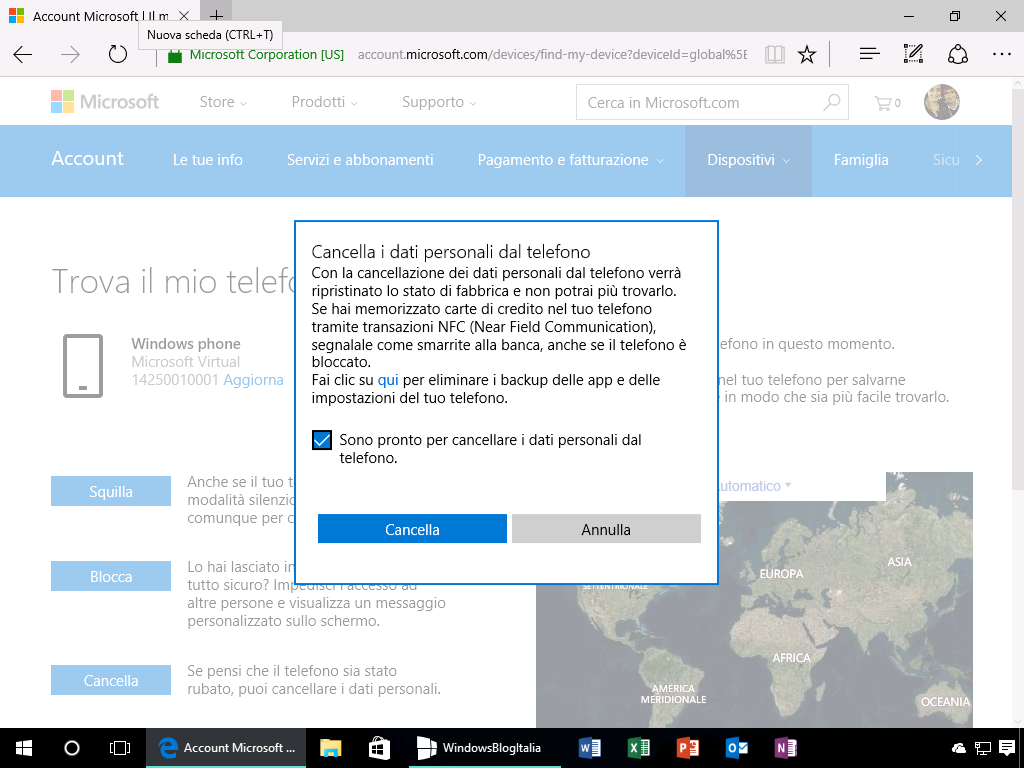The image size is (1024, 783).
Task: Click Europa on the world map
Action: pyautogui.click(x=781, y=573)
